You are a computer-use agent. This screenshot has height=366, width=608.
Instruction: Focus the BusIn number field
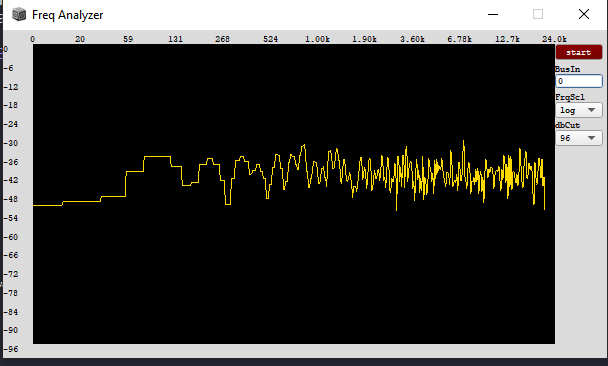579,81
